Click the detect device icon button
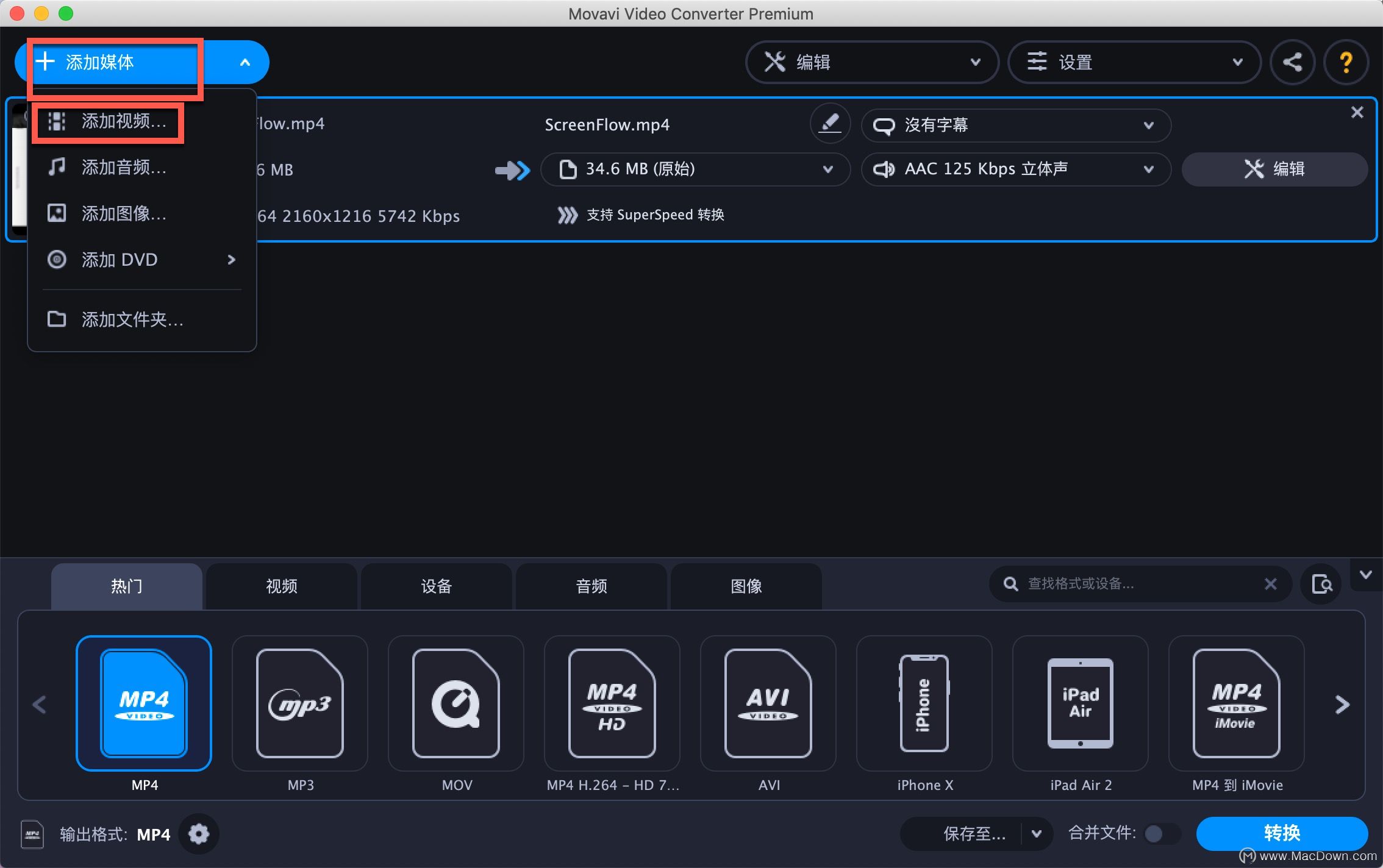This screenshot has height=868, width=1383. [x=1321, y=584]
